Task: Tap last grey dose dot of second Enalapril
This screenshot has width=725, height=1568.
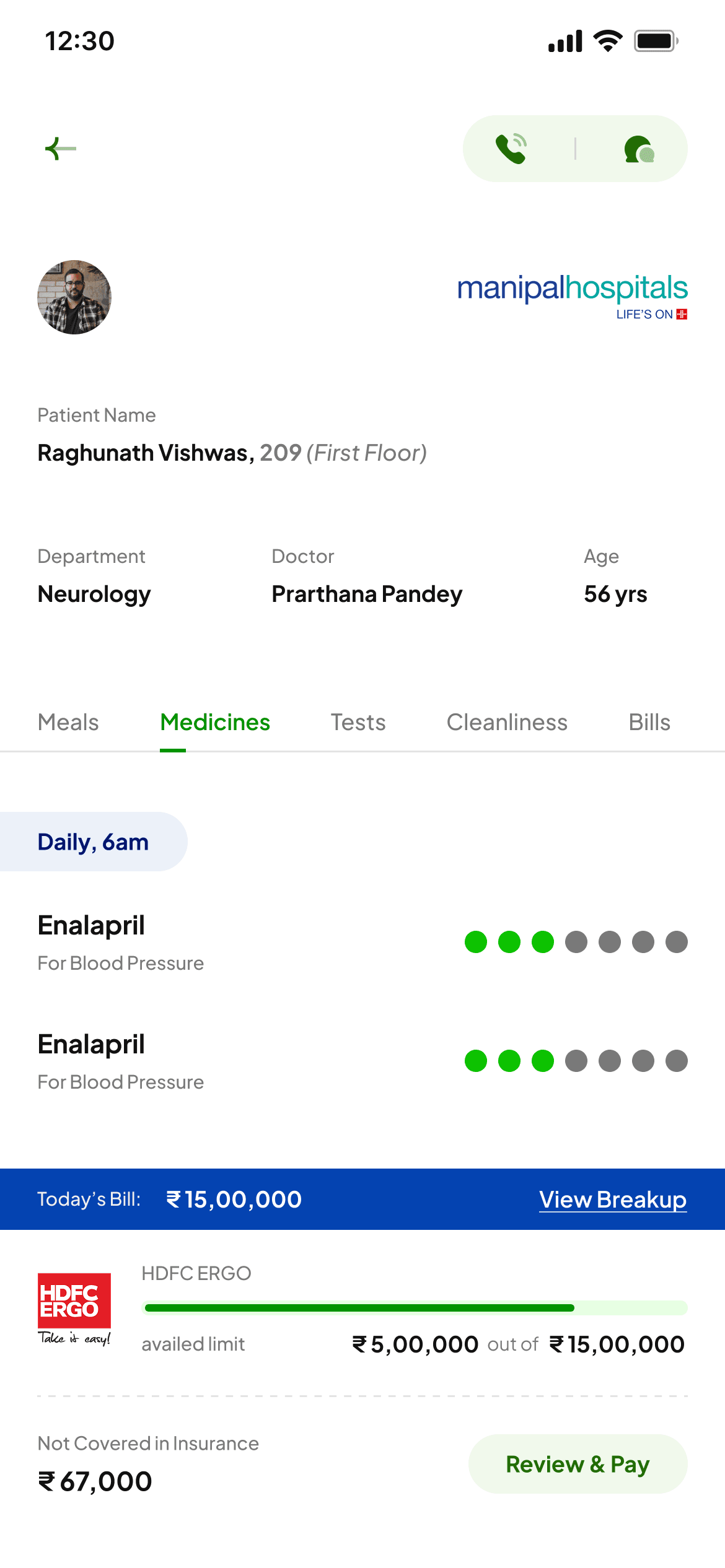Action: tap(677, 1061)
